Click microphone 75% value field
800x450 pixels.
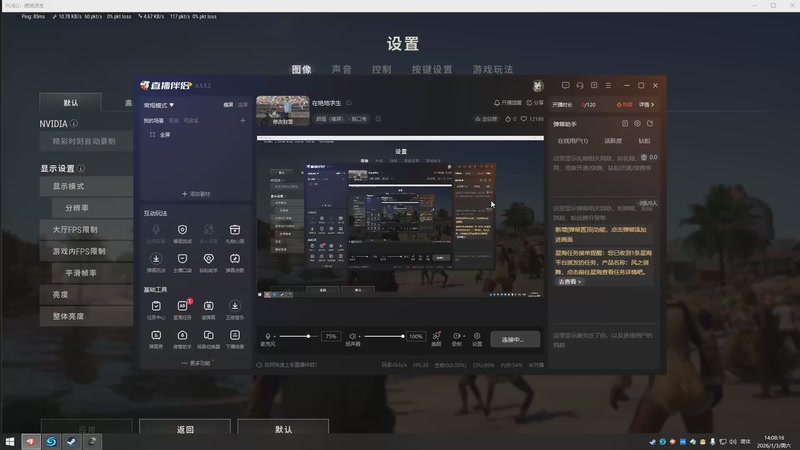[331, 336]
